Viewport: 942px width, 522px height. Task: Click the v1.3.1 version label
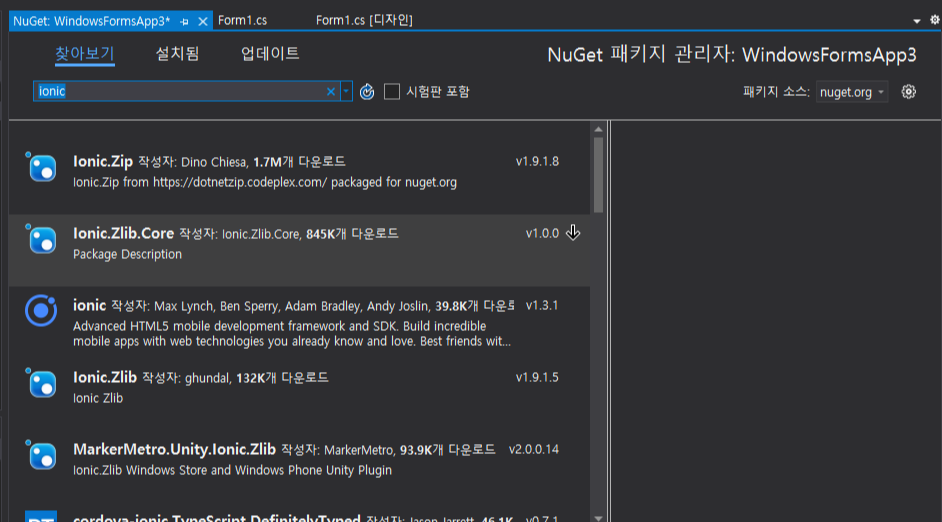tap(542, 305)
